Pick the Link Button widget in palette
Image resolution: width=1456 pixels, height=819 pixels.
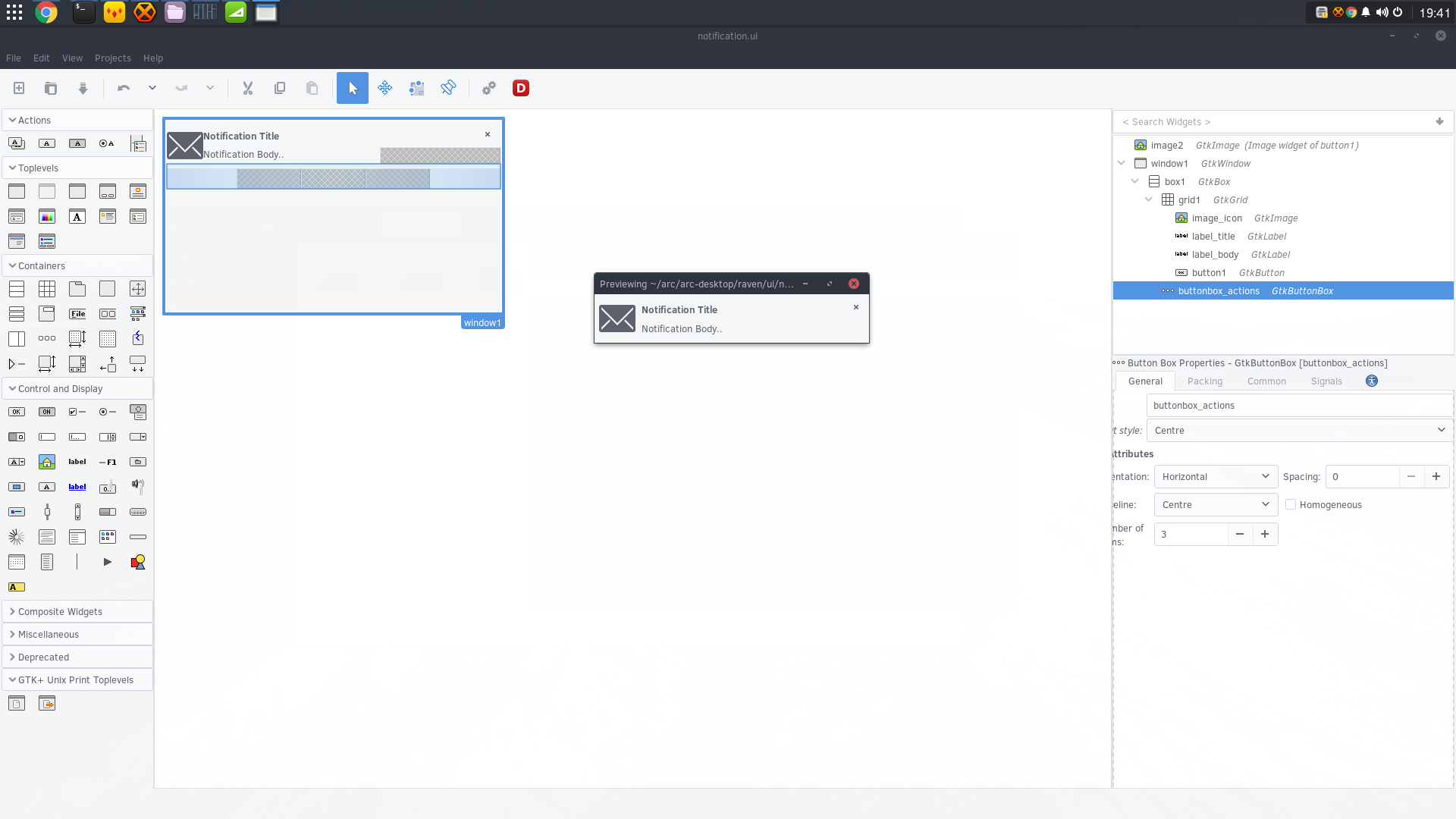[x=77, y=487]
